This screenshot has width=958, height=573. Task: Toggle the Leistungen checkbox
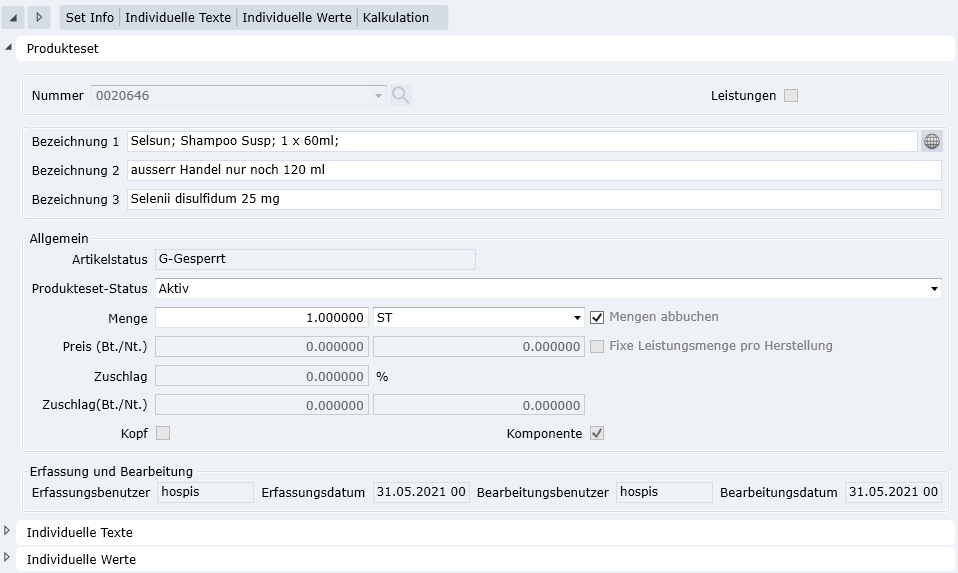pyautogui.click(x=791, y=96)
